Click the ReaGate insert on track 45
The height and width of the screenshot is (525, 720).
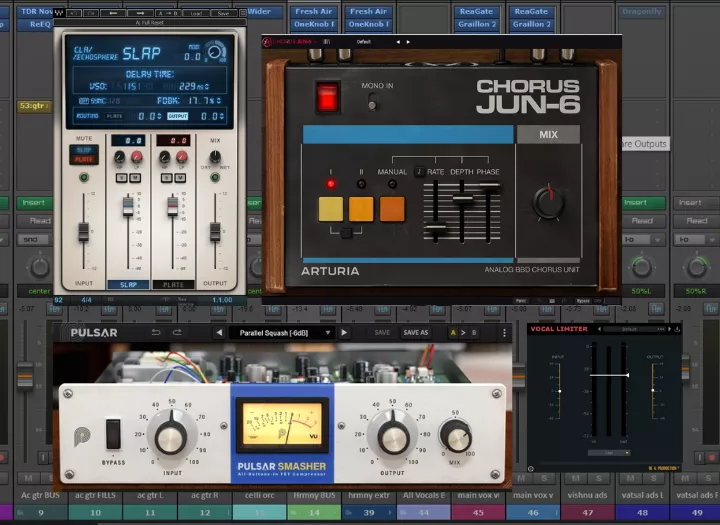[x=476, y=11]
